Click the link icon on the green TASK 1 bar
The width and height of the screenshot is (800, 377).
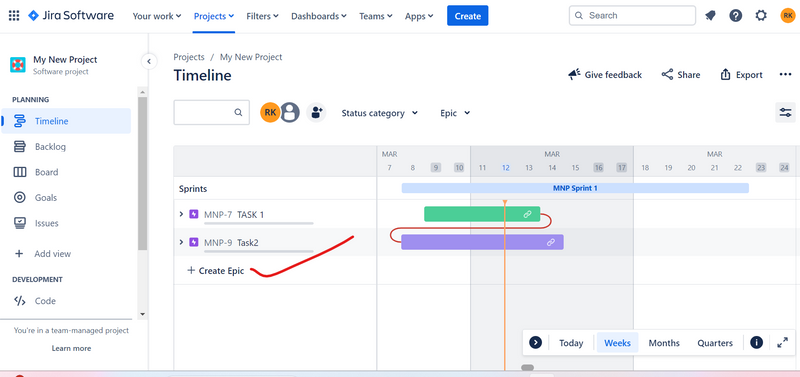tap(528, 214)
